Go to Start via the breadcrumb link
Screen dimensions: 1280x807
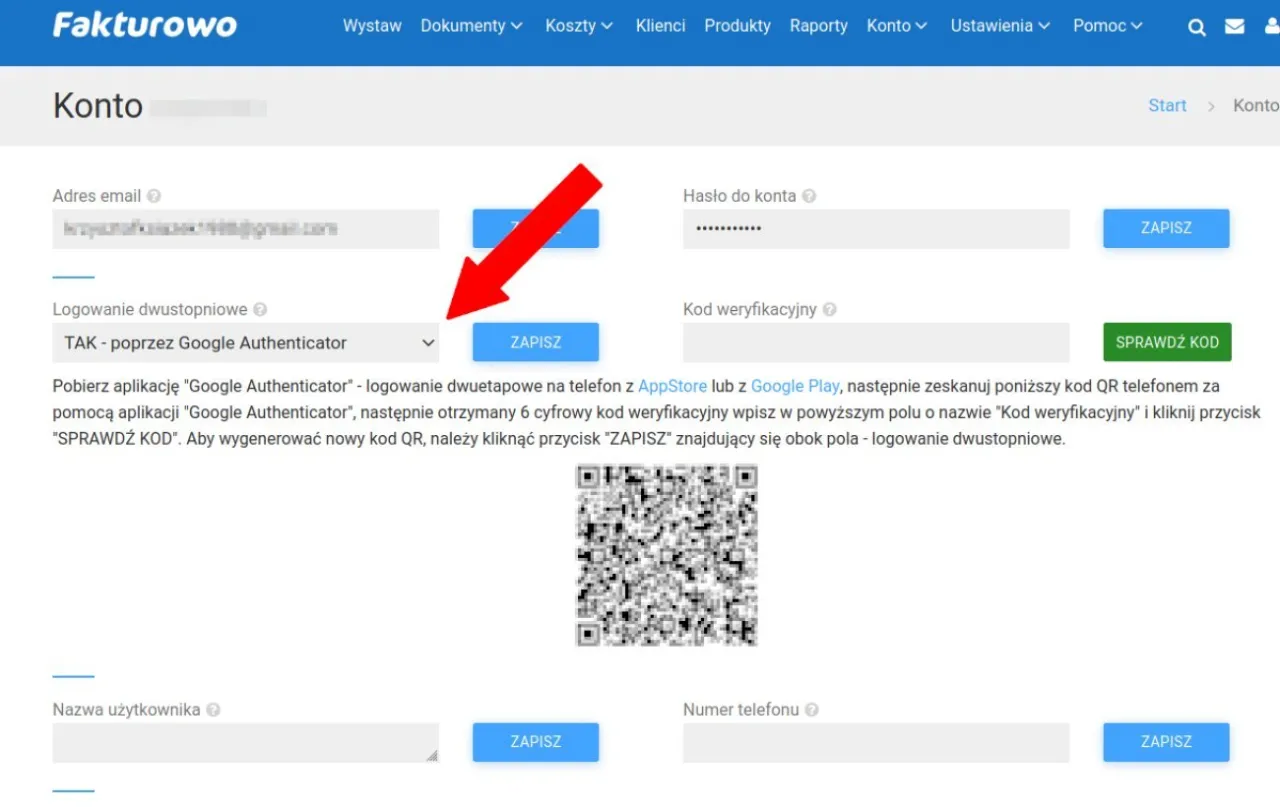(1167, 105)
